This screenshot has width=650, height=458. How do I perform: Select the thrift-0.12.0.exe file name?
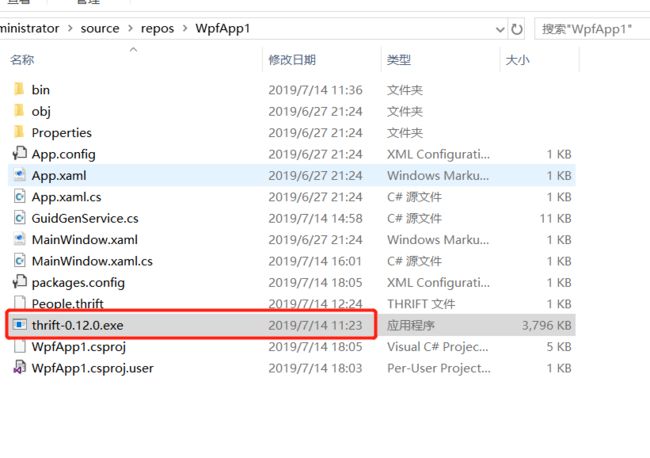tap(77, 325)
